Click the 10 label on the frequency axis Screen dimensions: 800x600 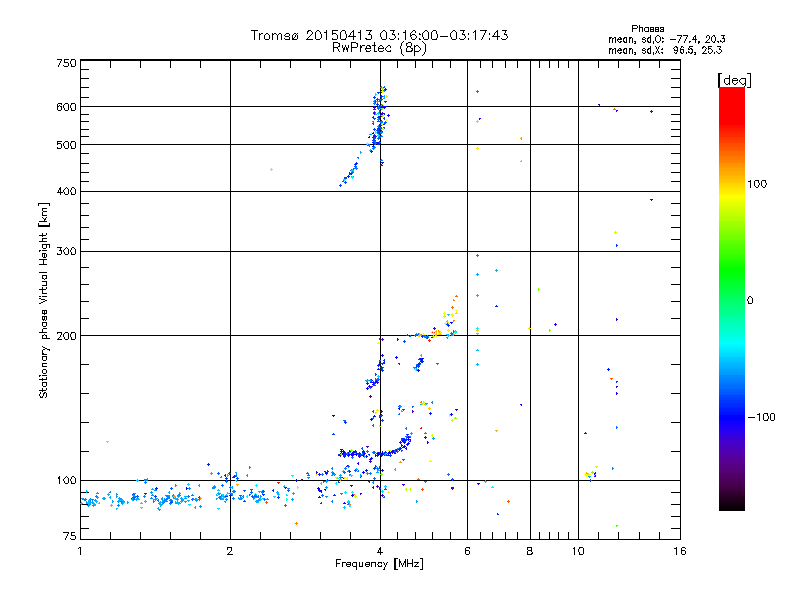pyautogui.click(x=578, y=551)
